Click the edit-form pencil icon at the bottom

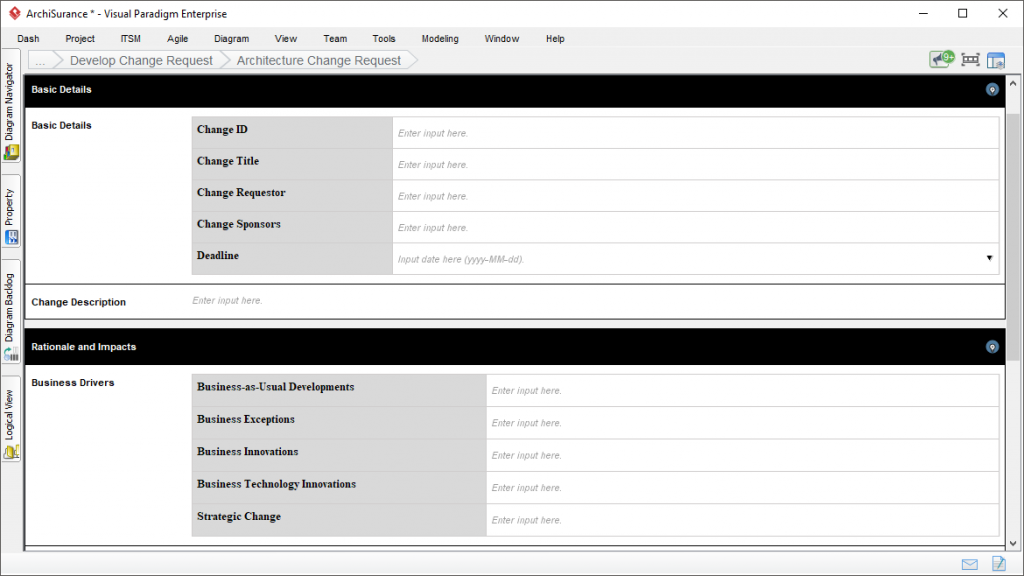click(996, 563)
